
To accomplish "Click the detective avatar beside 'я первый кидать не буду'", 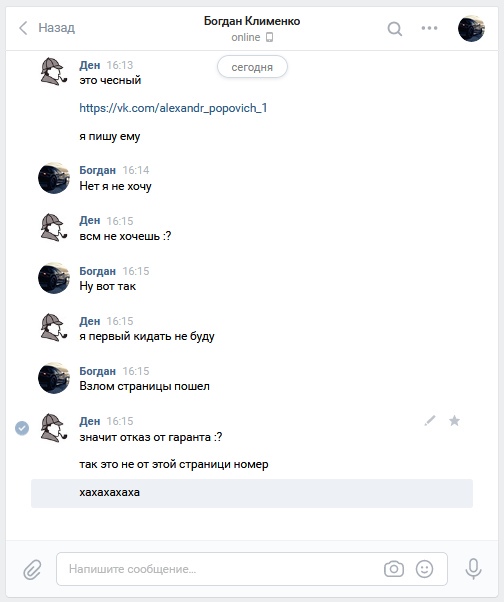I will point(54,328).
